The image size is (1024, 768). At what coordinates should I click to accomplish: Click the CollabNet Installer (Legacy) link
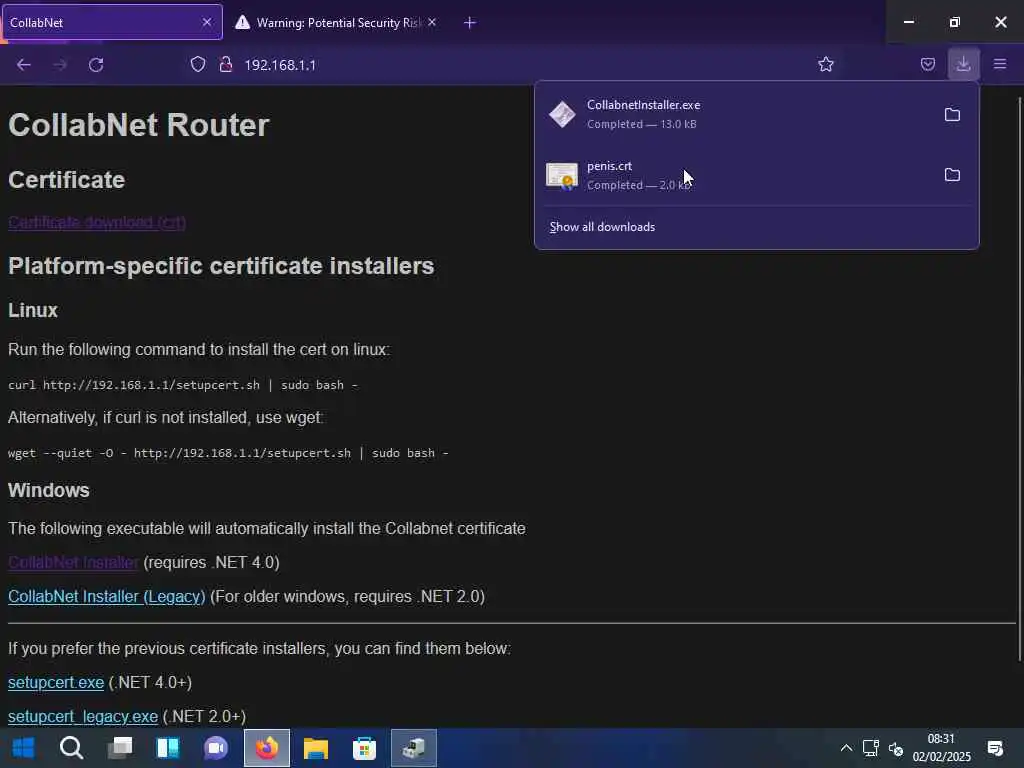[x=106, y=596]
